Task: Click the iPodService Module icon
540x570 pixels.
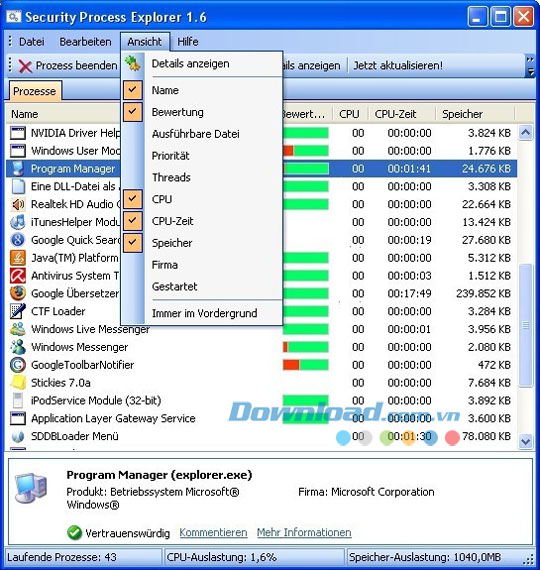Action: point(18,400)
